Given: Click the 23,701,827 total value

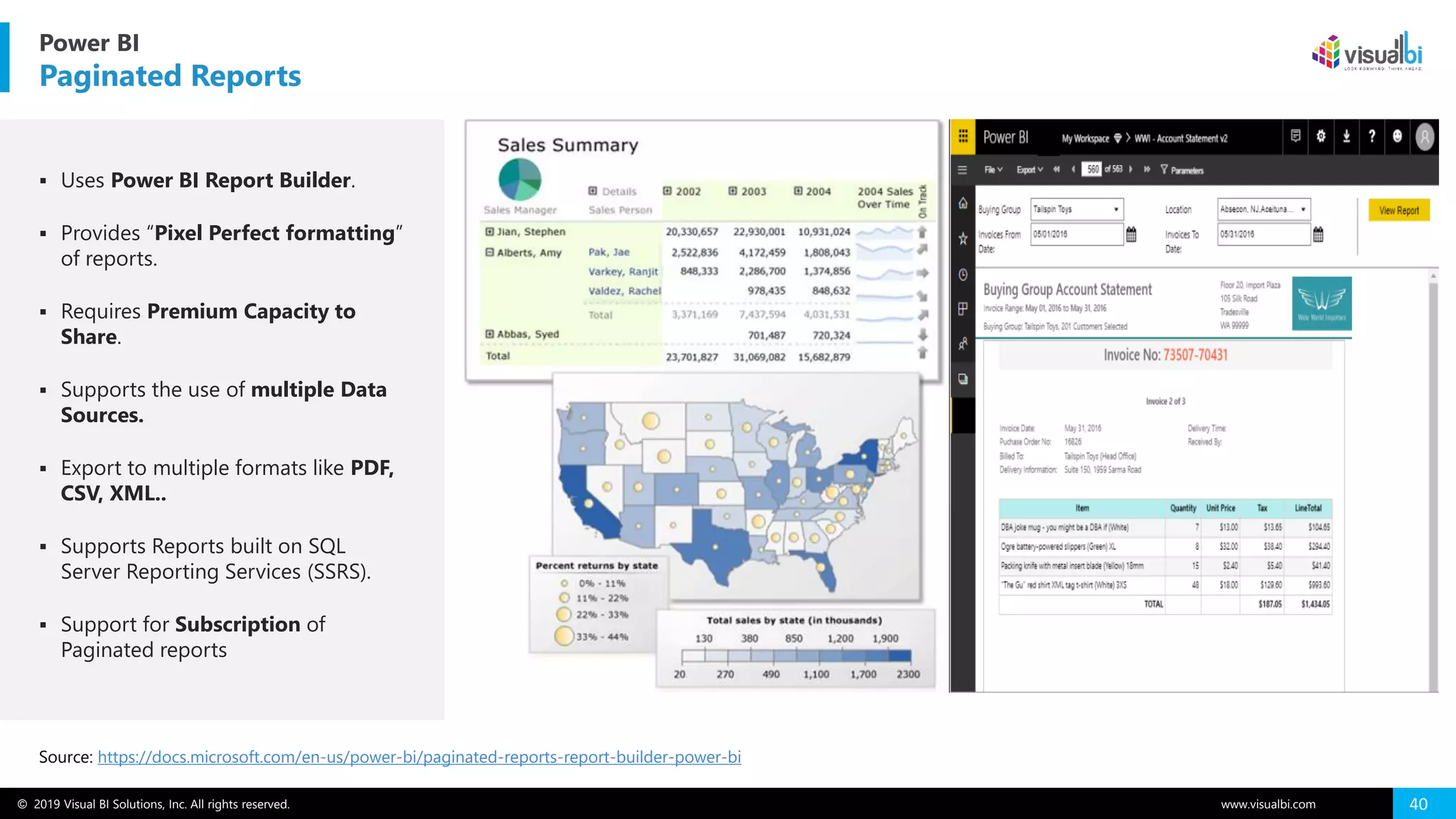Looking at the screenshot, I should coord(692,357).
